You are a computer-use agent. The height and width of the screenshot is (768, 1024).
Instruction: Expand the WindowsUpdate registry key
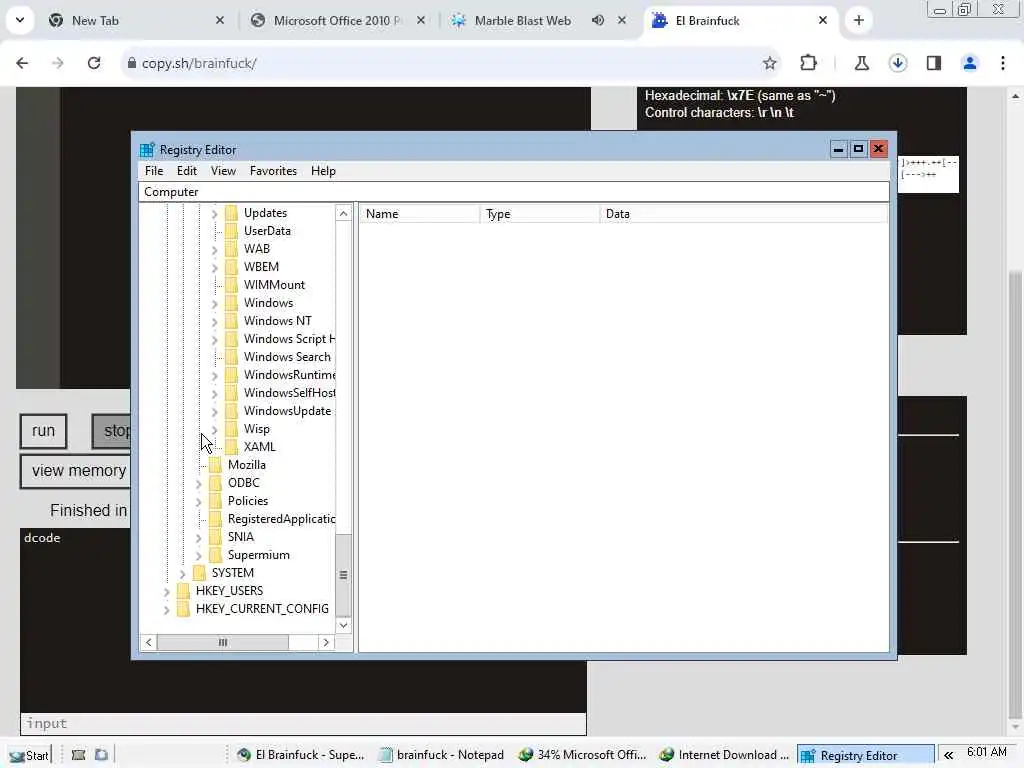coord(214,411)
